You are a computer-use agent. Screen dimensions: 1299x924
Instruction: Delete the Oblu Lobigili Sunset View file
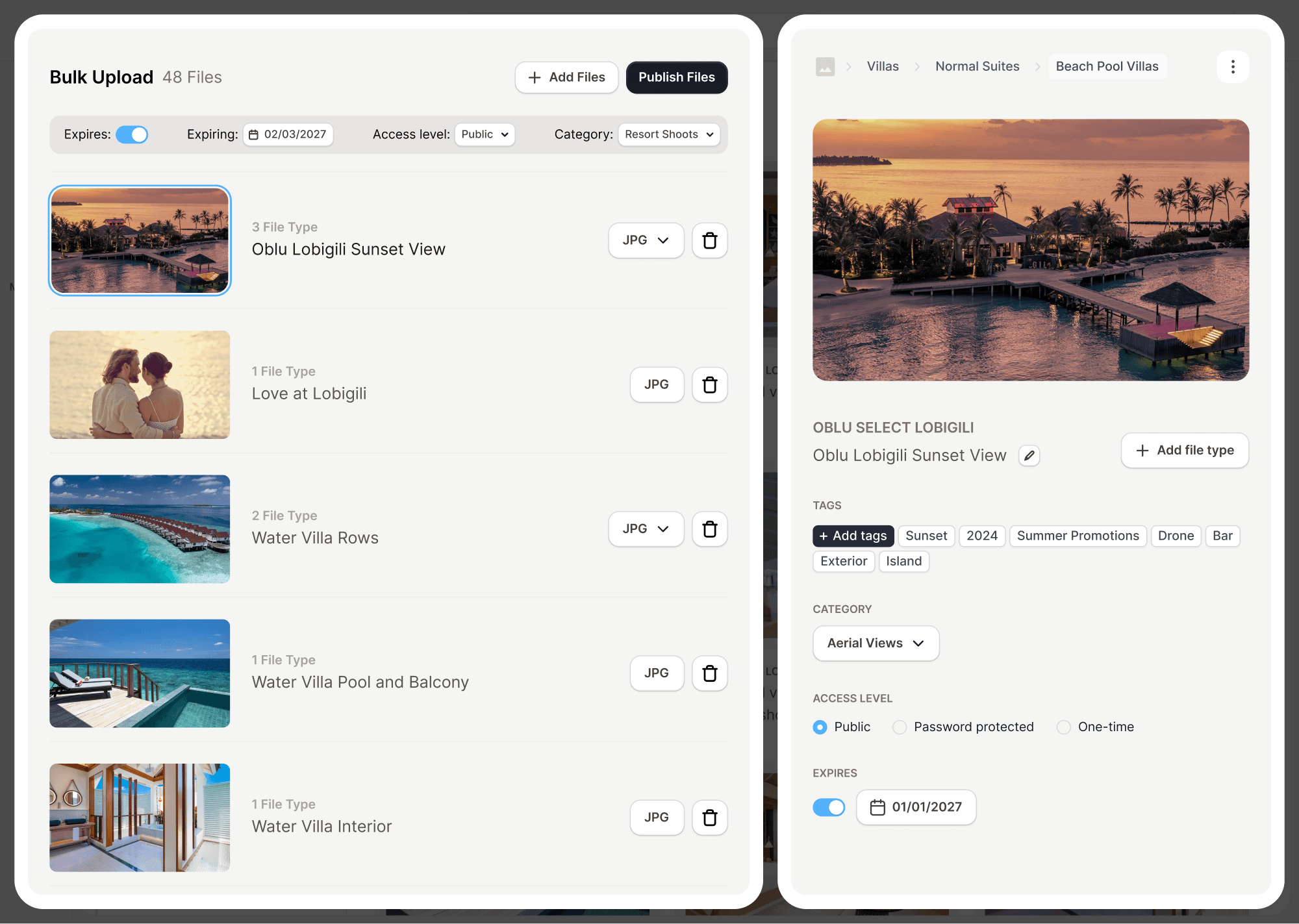[x=709, y=240]
